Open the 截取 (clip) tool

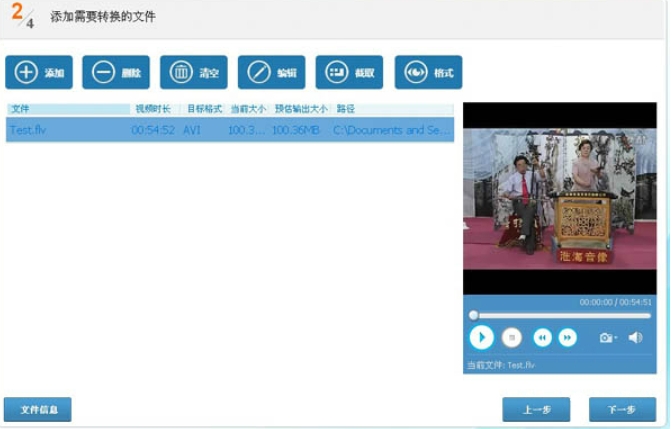coord(349,72)
